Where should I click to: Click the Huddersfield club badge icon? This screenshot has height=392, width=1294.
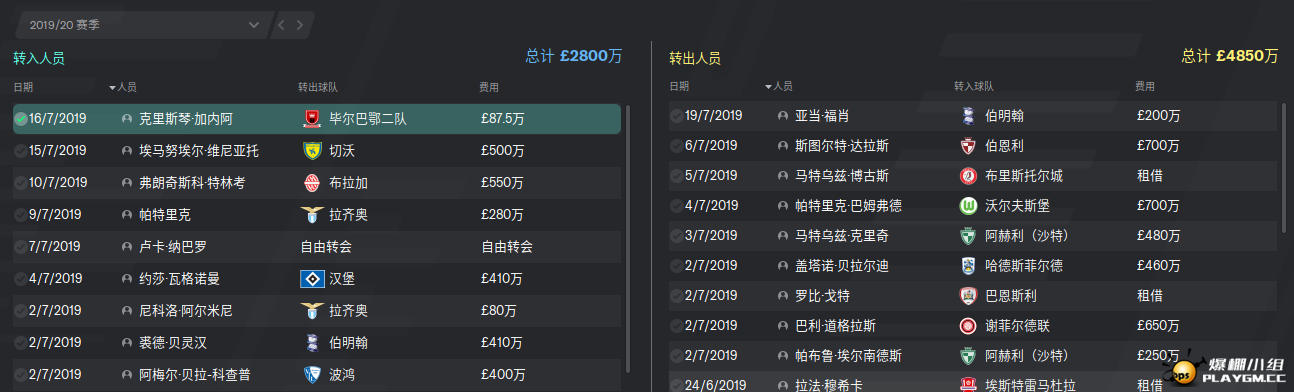tap(967, 265)
